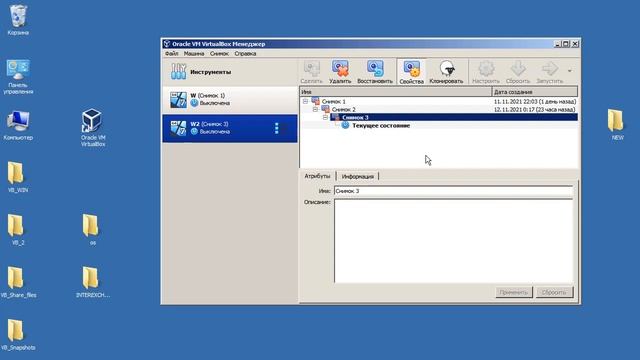Open the W2 machine tools menu button
Screen dimensions: 640x360
[x=276, y=128]
